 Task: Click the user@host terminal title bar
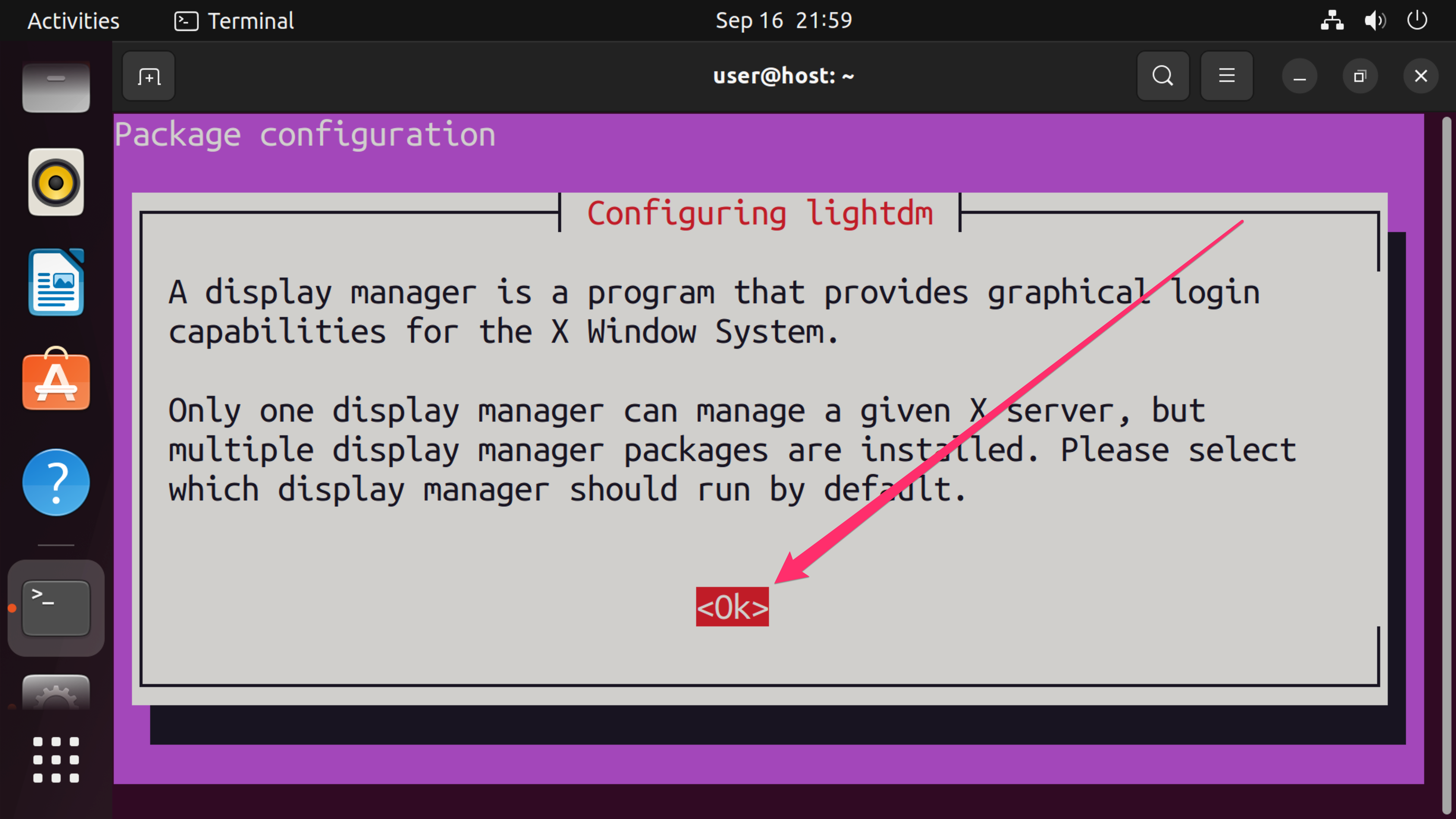[x=783, y=75]
